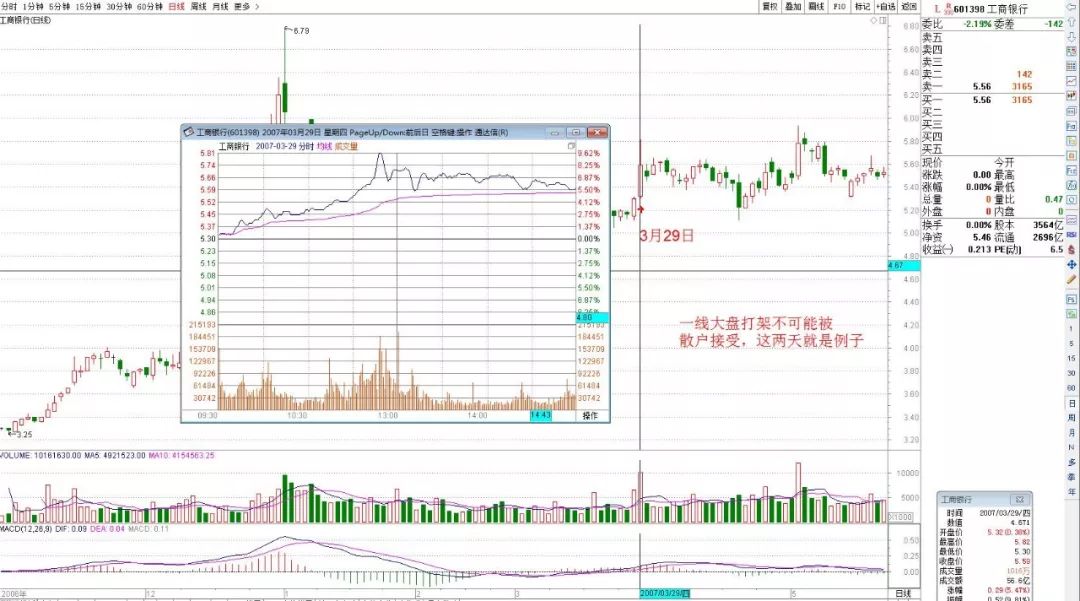
Task: Click the MACD(12,26,9) indicator label
Action: pyautogui.click(x=26, y=529)
